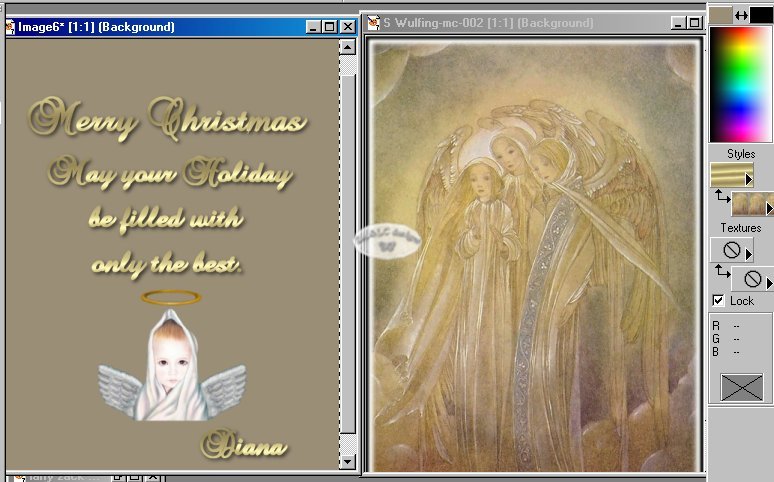
Task: Maximize the S Wulfing-mc-002 window
Action: click(x=695, y=23)
